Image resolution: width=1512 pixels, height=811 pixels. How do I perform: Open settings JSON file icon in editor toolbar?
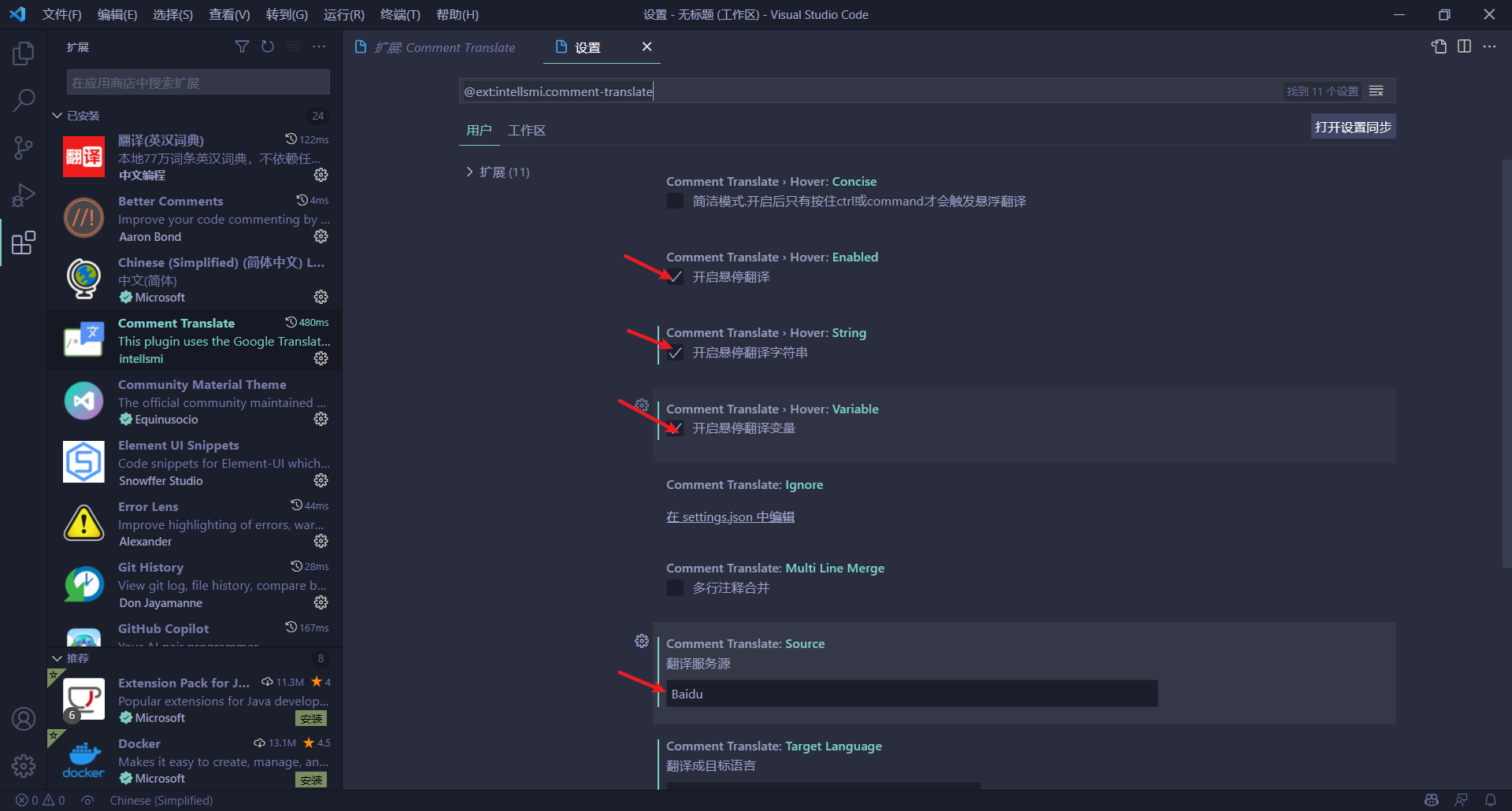pyautogui.click(x=1439, y=47)
